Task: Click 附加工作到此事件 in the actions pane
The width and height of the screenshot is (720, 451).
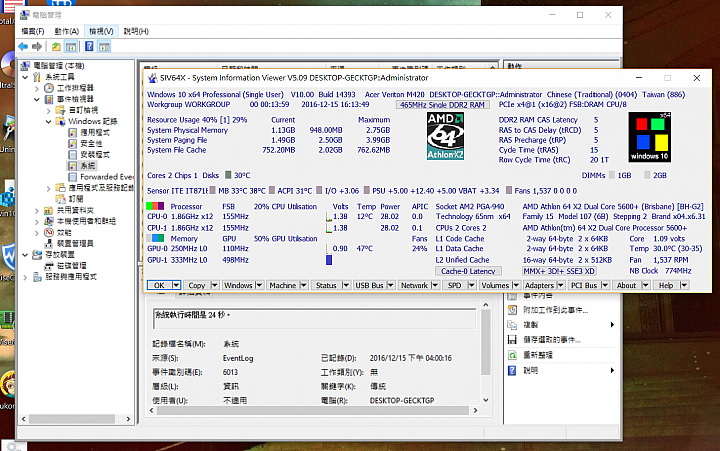Action: click(555, 310)
